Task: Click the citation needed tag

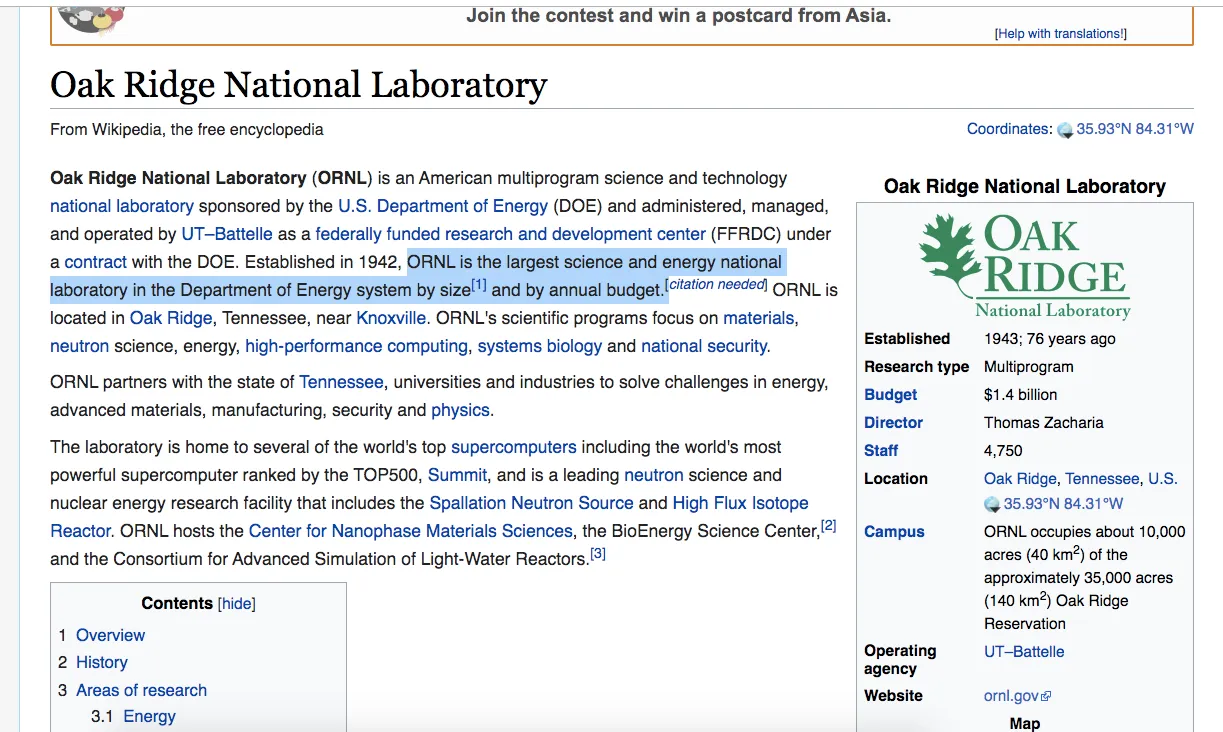Action: point(717,285)
